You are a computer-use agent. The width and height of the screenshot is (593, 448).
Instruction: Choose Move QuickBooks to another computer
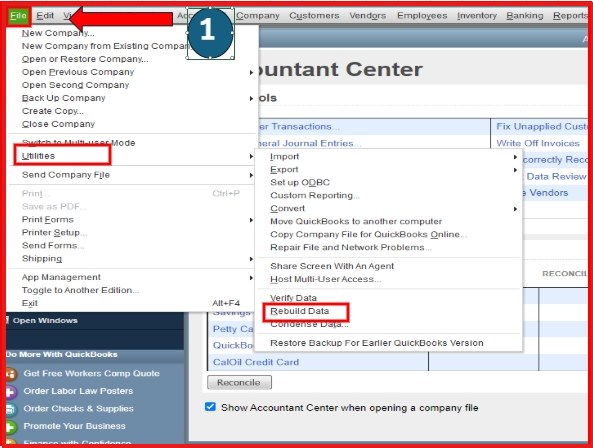[x=356, y=222]
